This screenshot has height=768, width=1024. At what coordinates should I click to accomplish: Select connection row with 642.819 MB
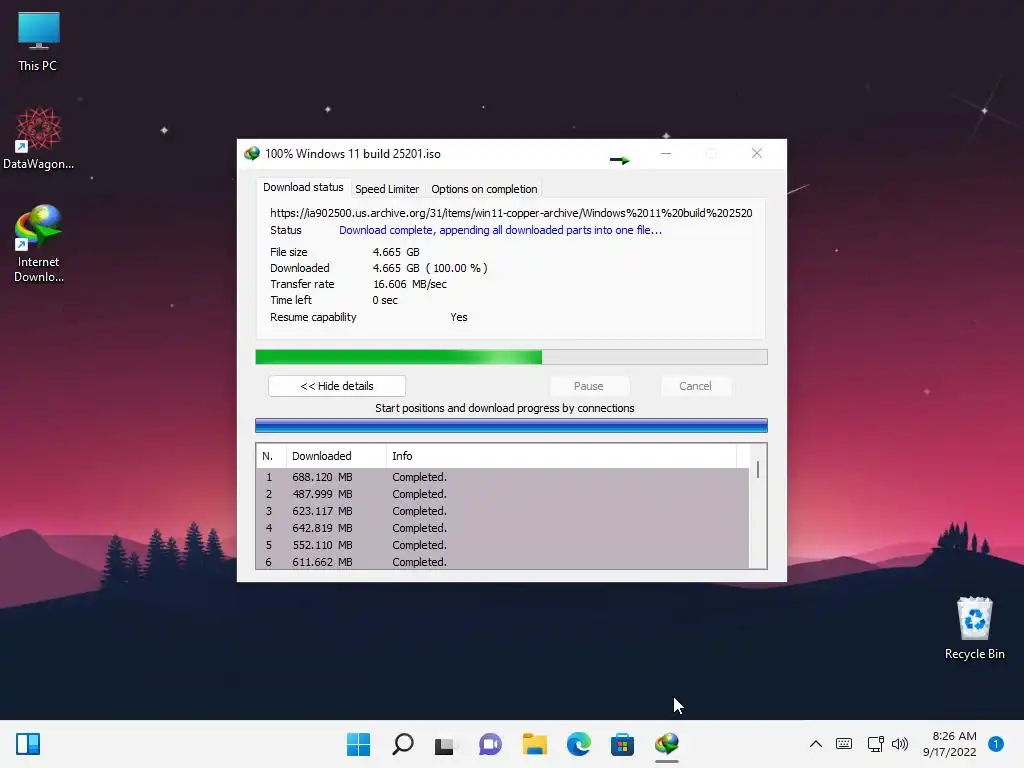[x=503, y=528]
